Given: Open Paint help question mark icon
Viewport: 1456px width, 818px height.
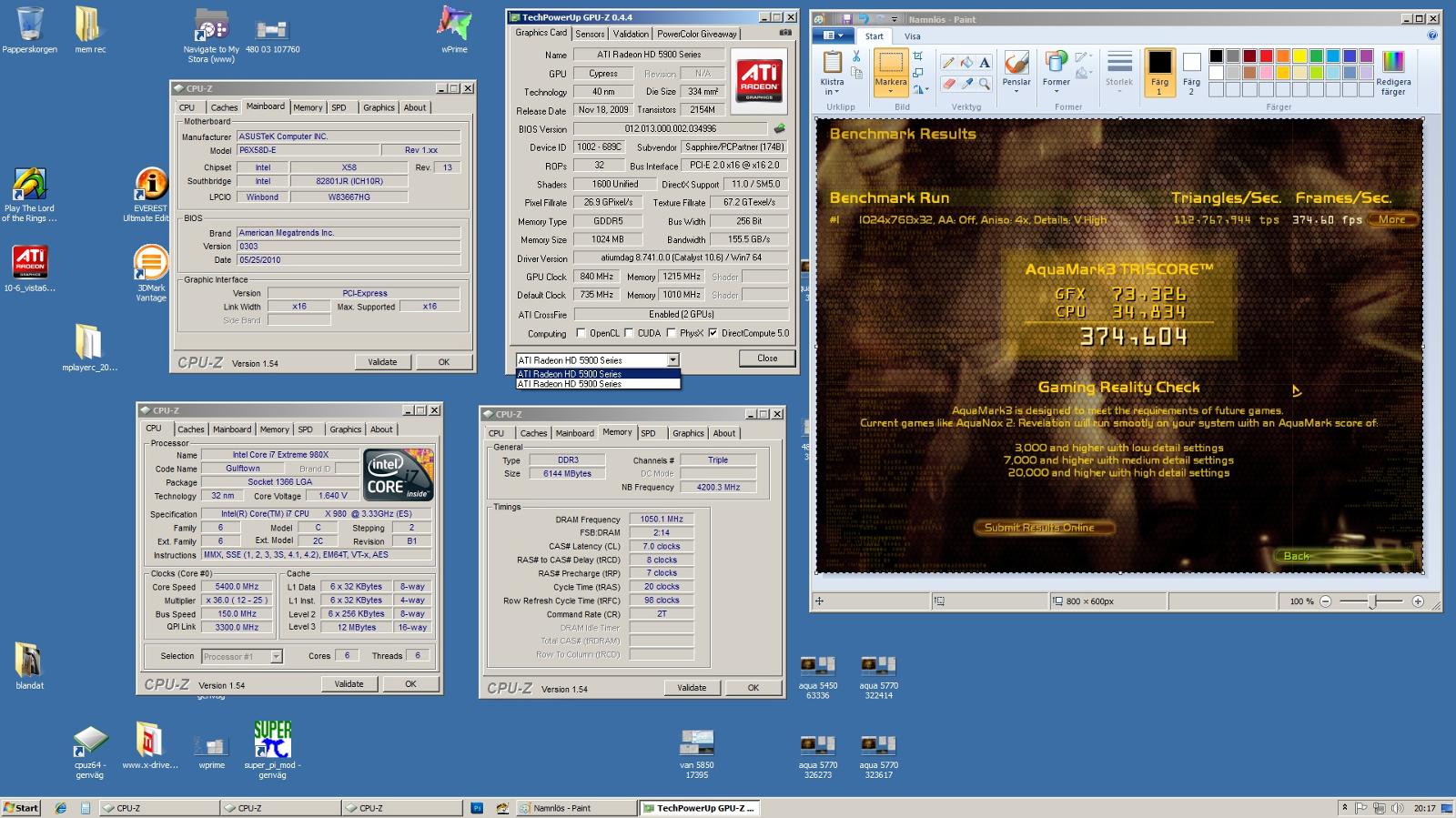Looking at the screenshot, I should [x=1432, y=36].
